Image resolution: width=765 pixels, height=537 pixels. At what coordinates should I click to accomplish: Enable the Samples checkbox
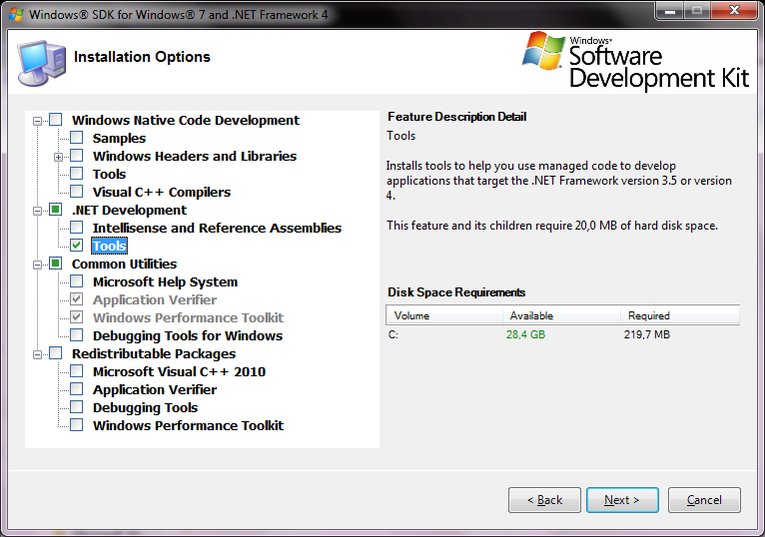[x=77, y=138]
